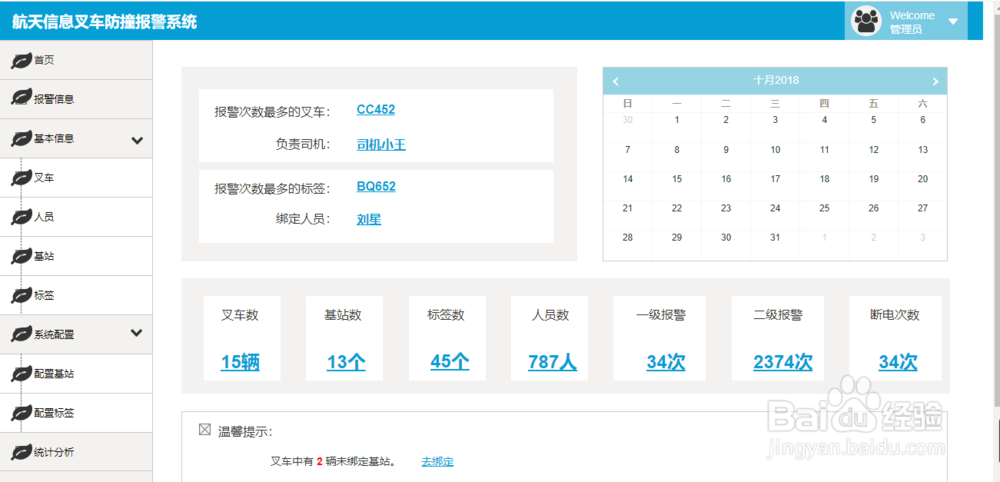
Task: Select October 1 in the calendar
Action: point(677,120)
